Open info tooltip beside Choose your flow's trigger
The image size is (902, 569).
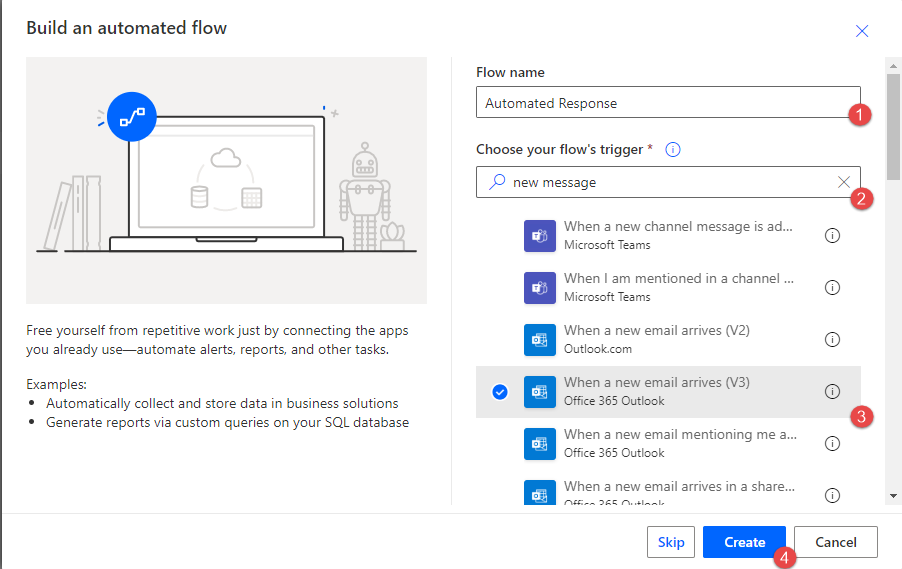pyautogui.click(x=673, y=149)
